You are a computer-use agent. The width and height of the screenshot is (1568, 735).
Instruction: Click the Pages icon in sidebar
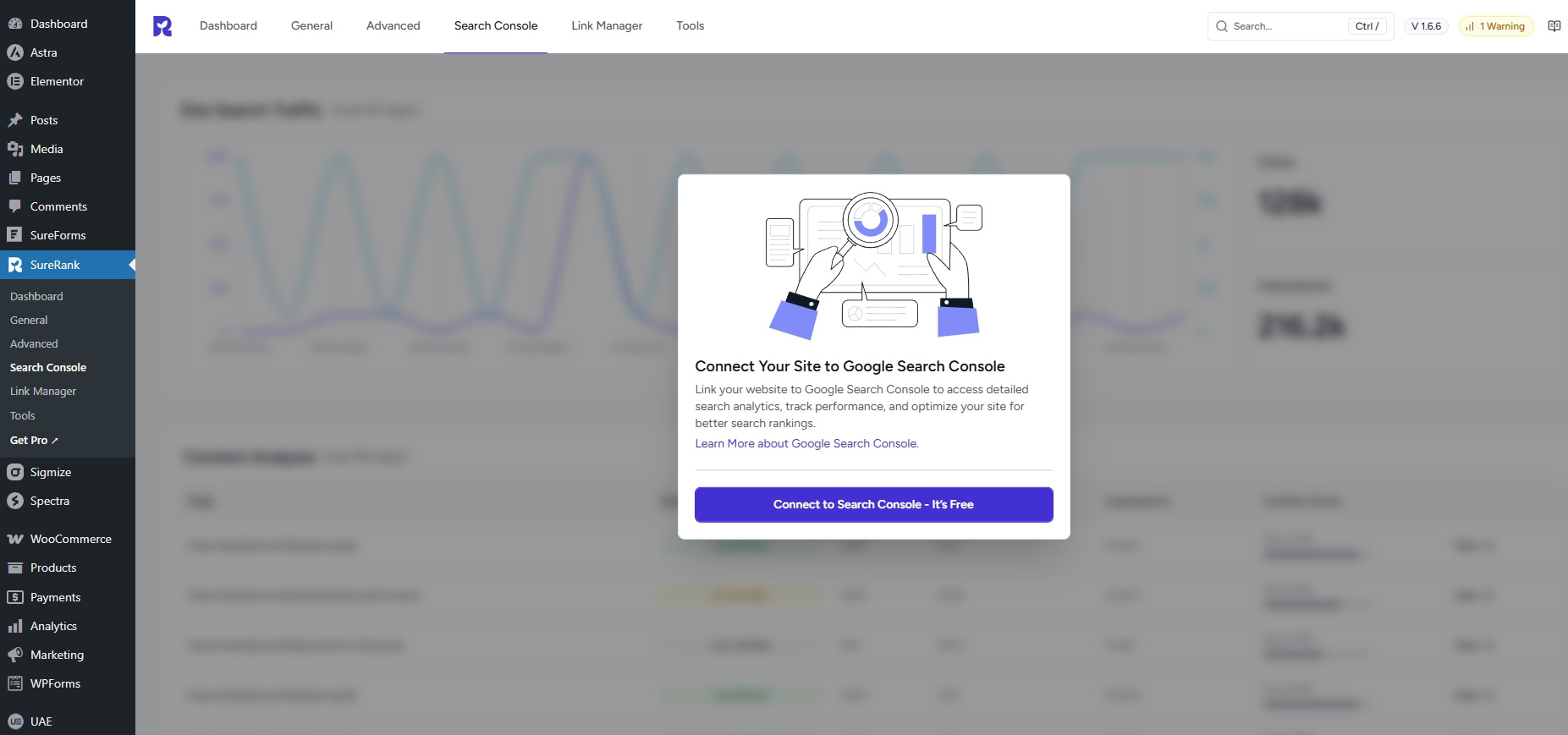(15, 178)
